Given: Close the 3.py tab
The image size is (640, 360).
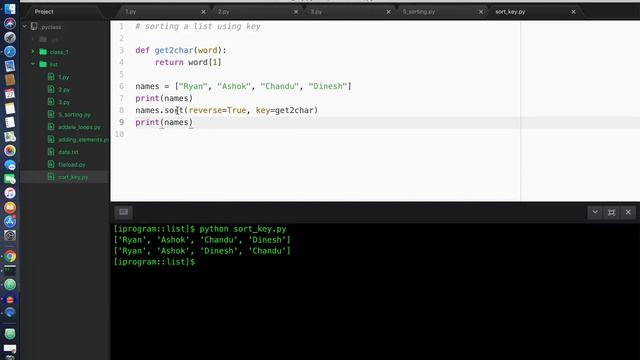Looking at the screenshot, I should 388,12.
